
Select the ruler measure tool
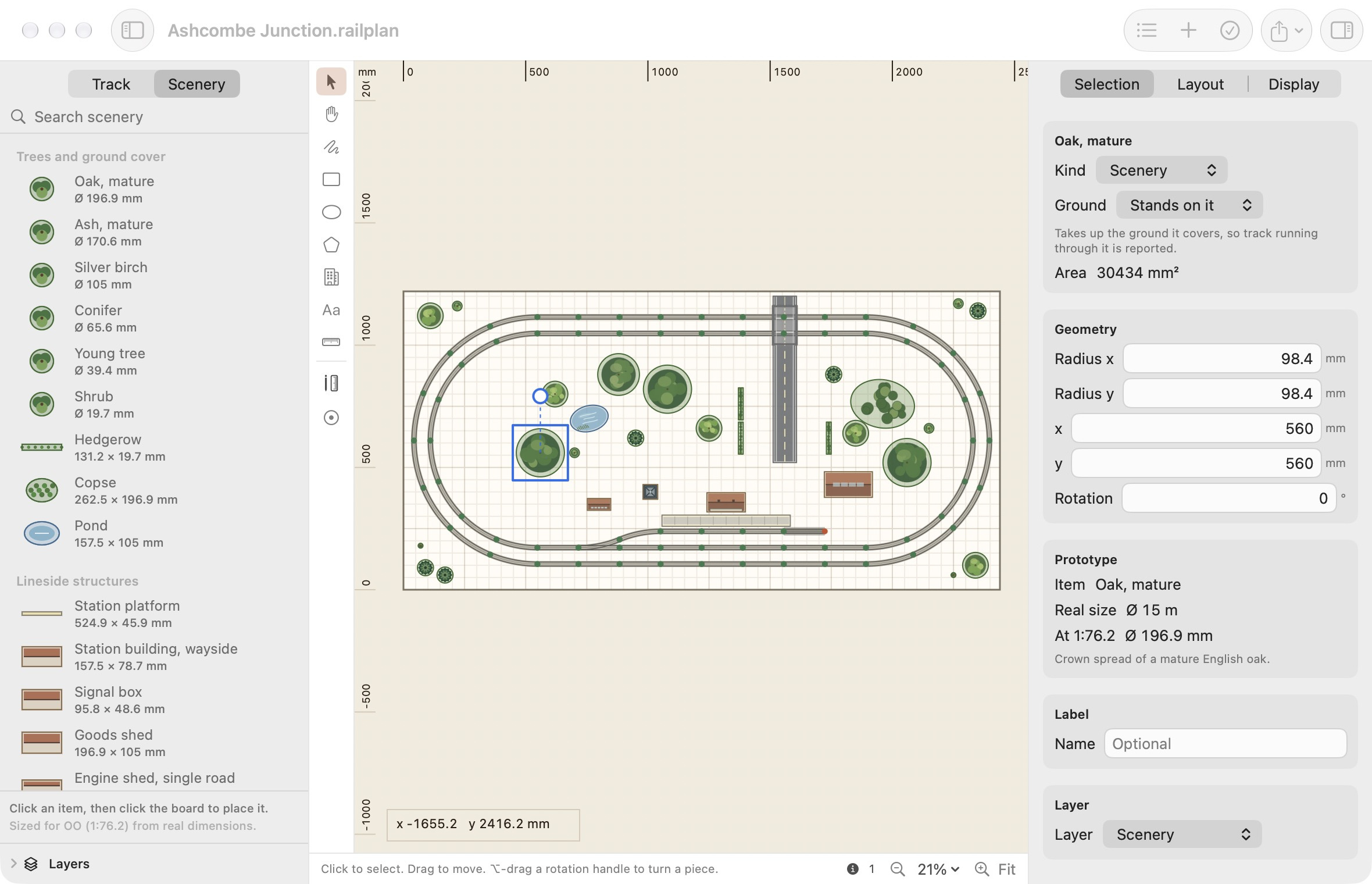(331, 342)
